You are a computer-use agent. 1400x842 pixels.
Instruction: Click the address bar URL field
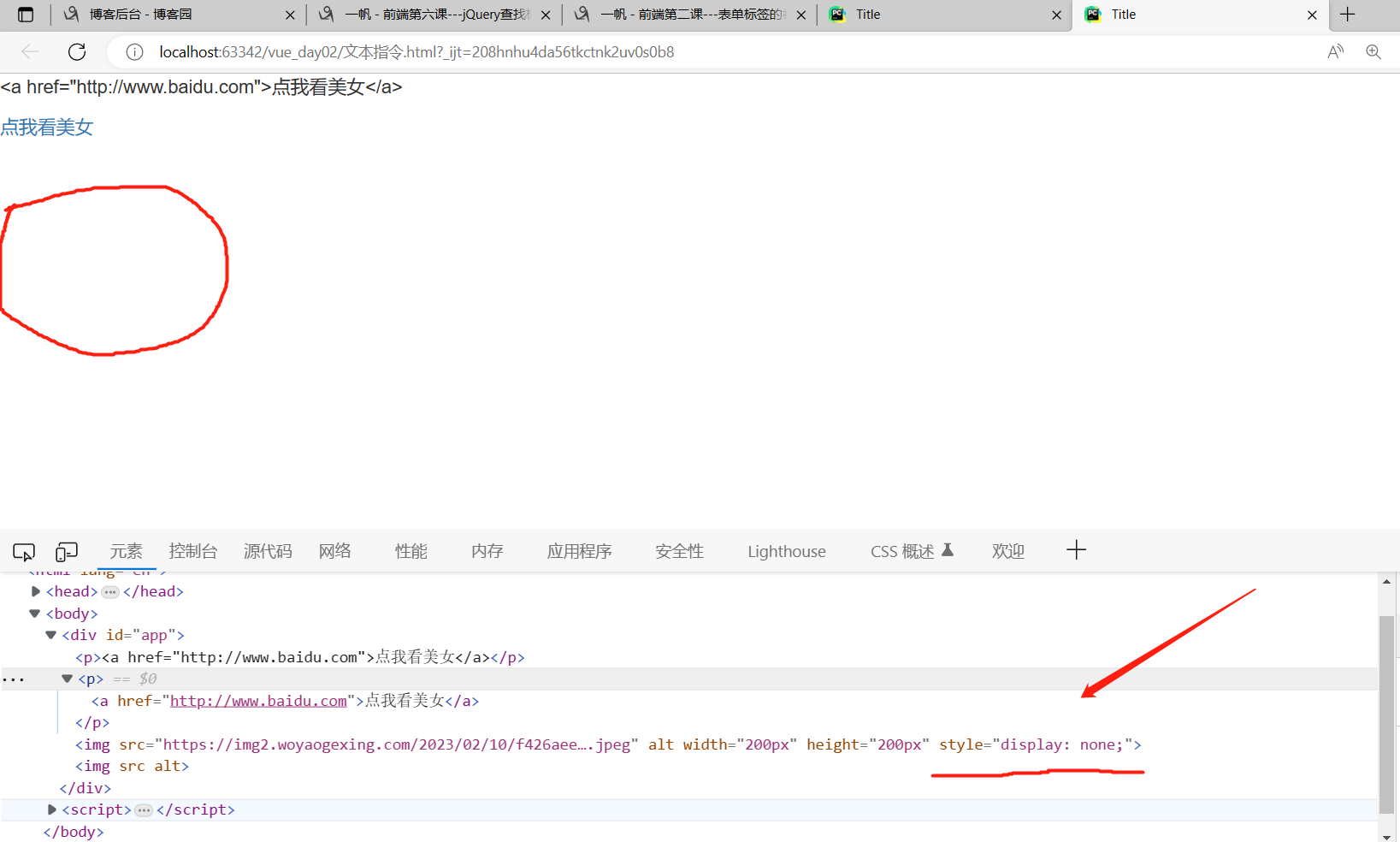pyautogui.click(x=710, y=52)
